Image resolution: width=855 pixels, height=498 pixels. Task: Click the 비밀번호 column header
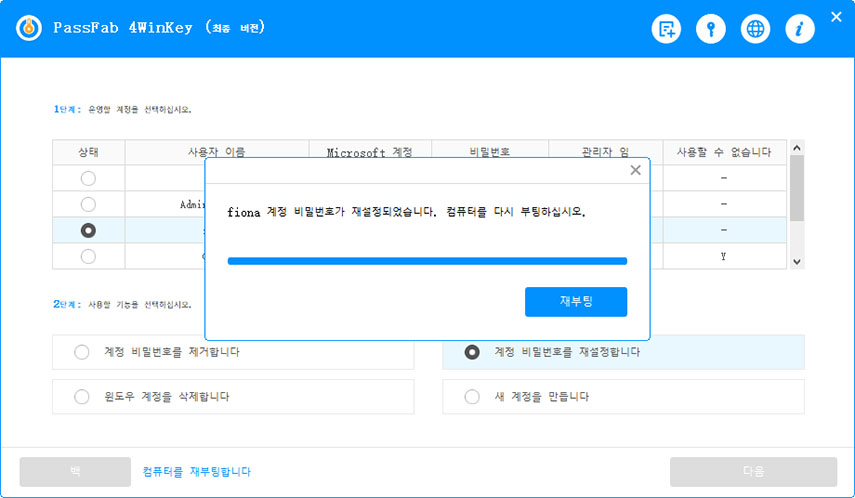(x=490, y=152)
